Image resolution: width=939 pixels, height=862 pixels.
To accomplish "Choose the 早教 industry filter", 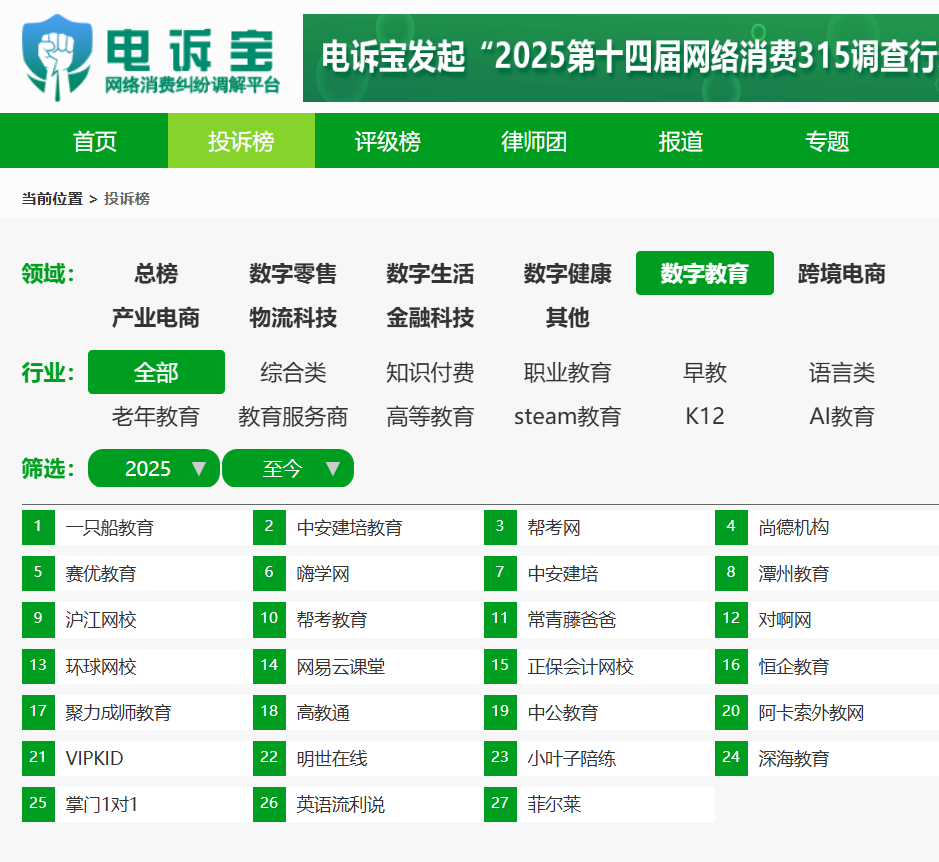I will 705,372.
